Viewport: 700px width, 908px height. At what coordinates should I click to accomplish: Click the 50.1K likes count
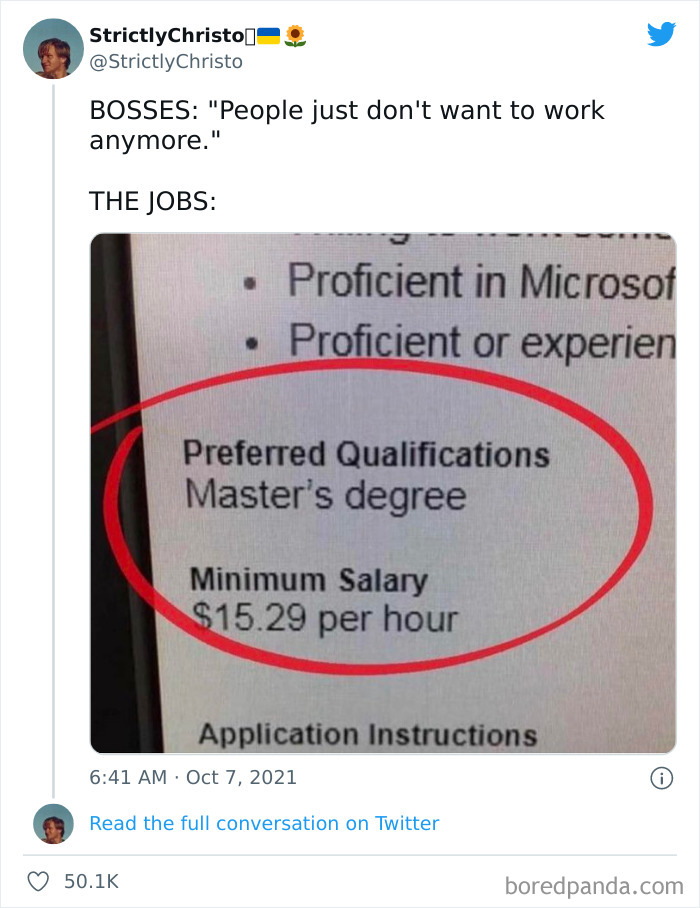coord(91,881)
